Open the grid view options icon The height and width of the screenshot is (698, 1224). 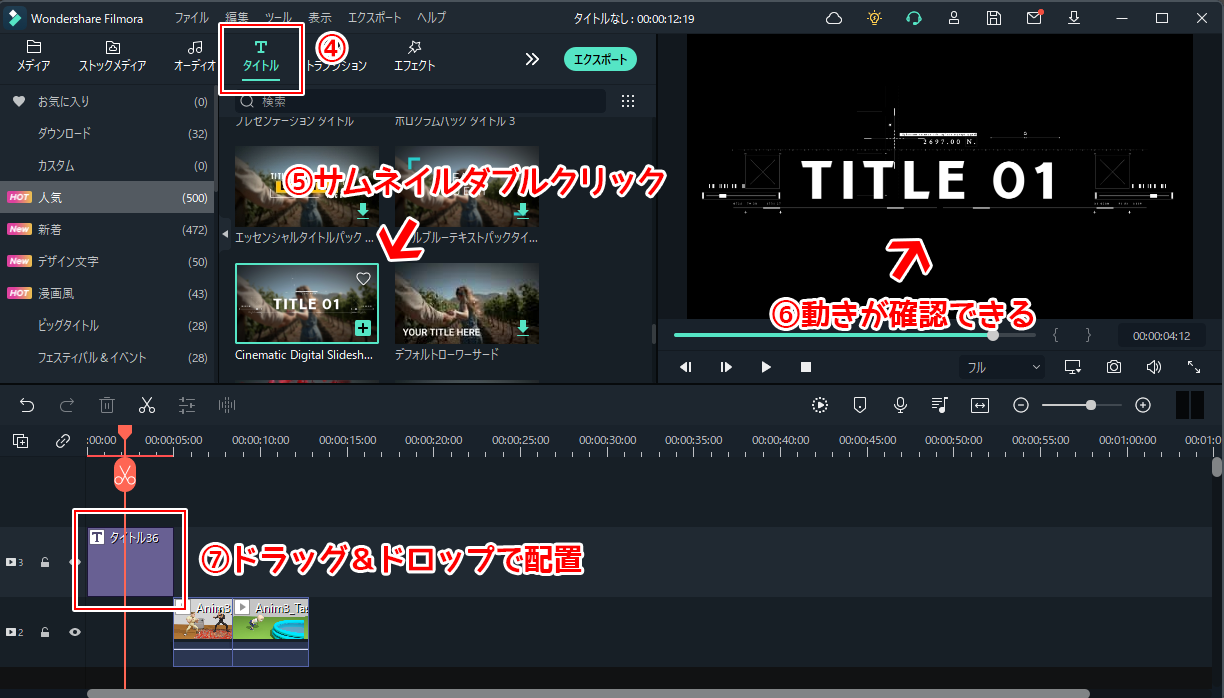point(628,101)
